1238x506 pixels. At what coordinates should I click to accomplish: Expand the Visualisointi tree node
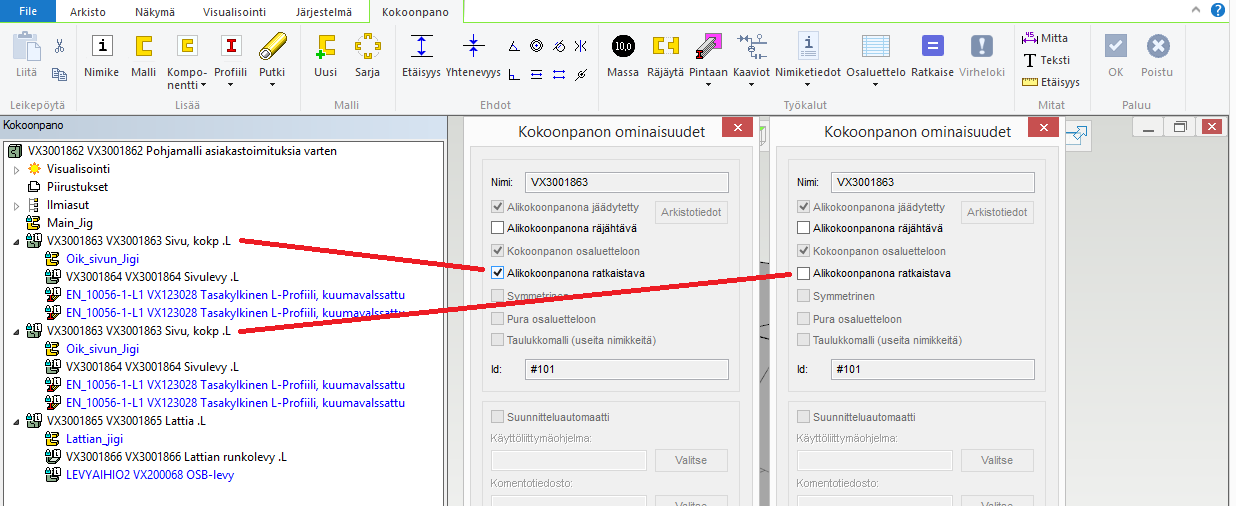[x=17, y=169]
